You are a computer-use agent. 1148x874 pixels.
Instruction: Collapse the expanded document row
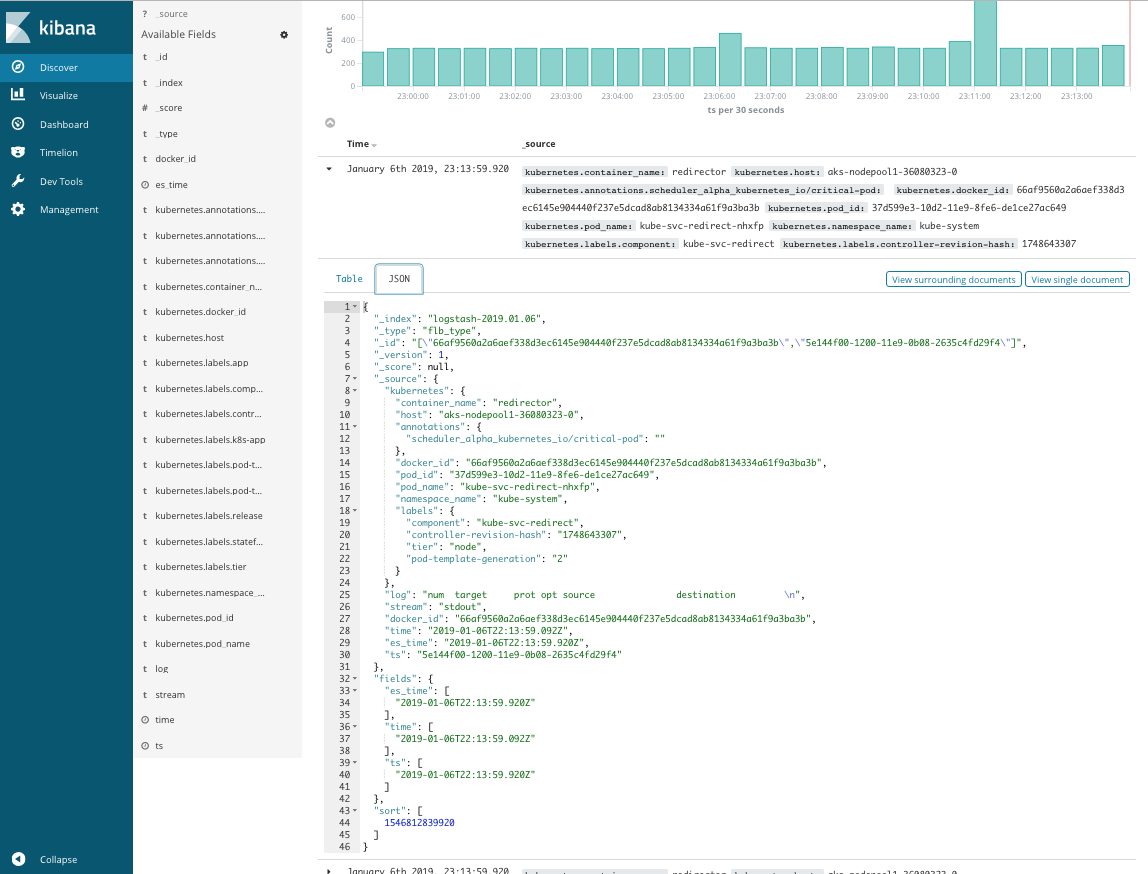tap(329, 169)
